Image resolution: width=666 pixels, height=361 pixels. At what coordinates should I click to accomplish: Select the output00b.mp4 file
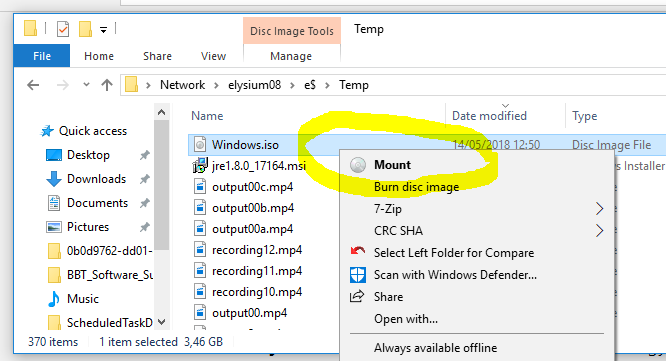(x=253, y=208)
